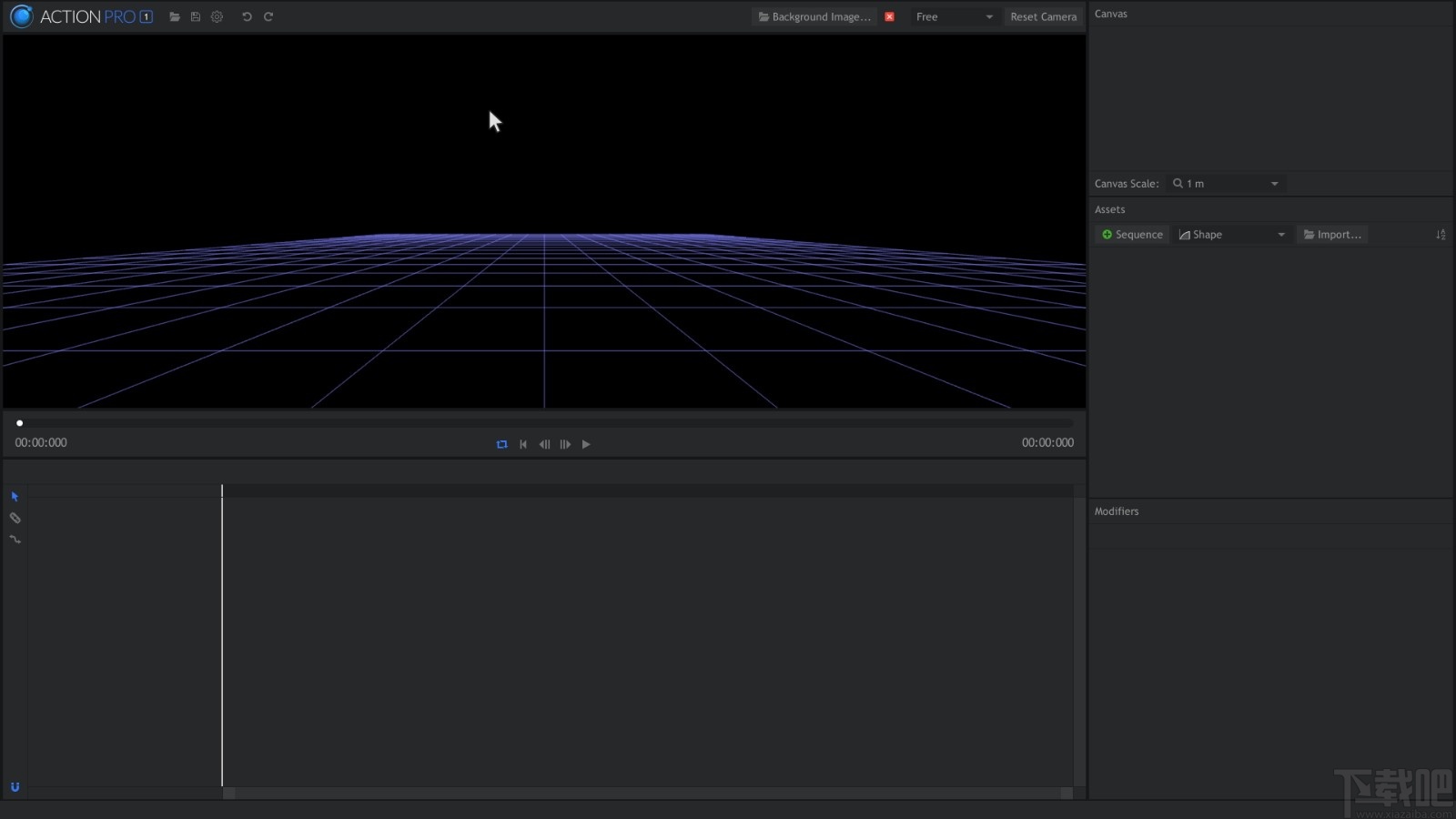Remove the background image via red X
Image resolution: width=1456 pixels, height=819 pixels.
pyautogui.click(x=889, y=16)
